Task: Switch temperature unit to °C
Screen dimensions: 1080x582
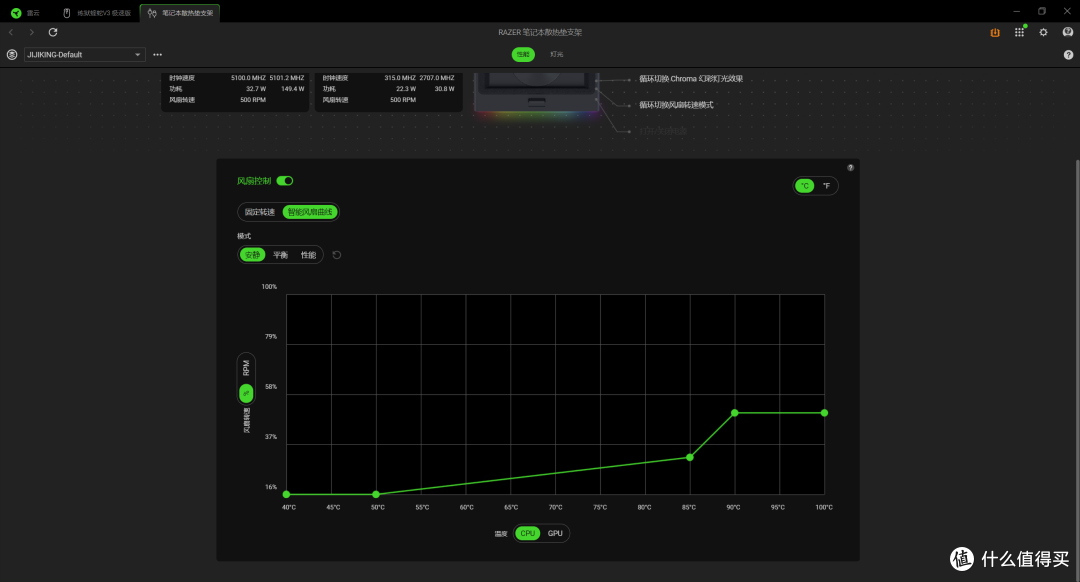Action: pyautogui.click(x=804, y=186)
